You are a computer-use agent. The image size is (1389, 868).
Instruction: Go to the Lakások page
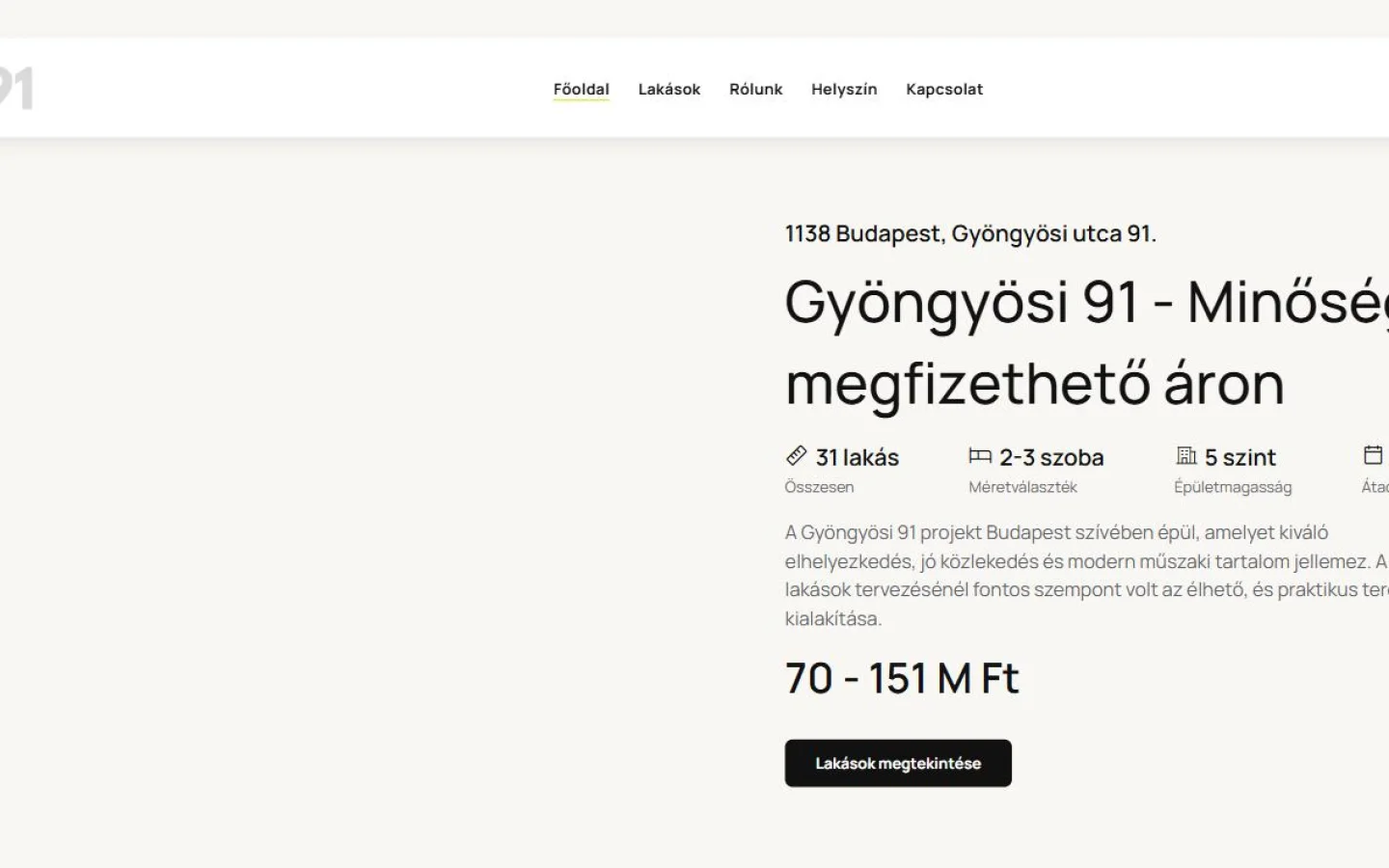coord(668,89)
